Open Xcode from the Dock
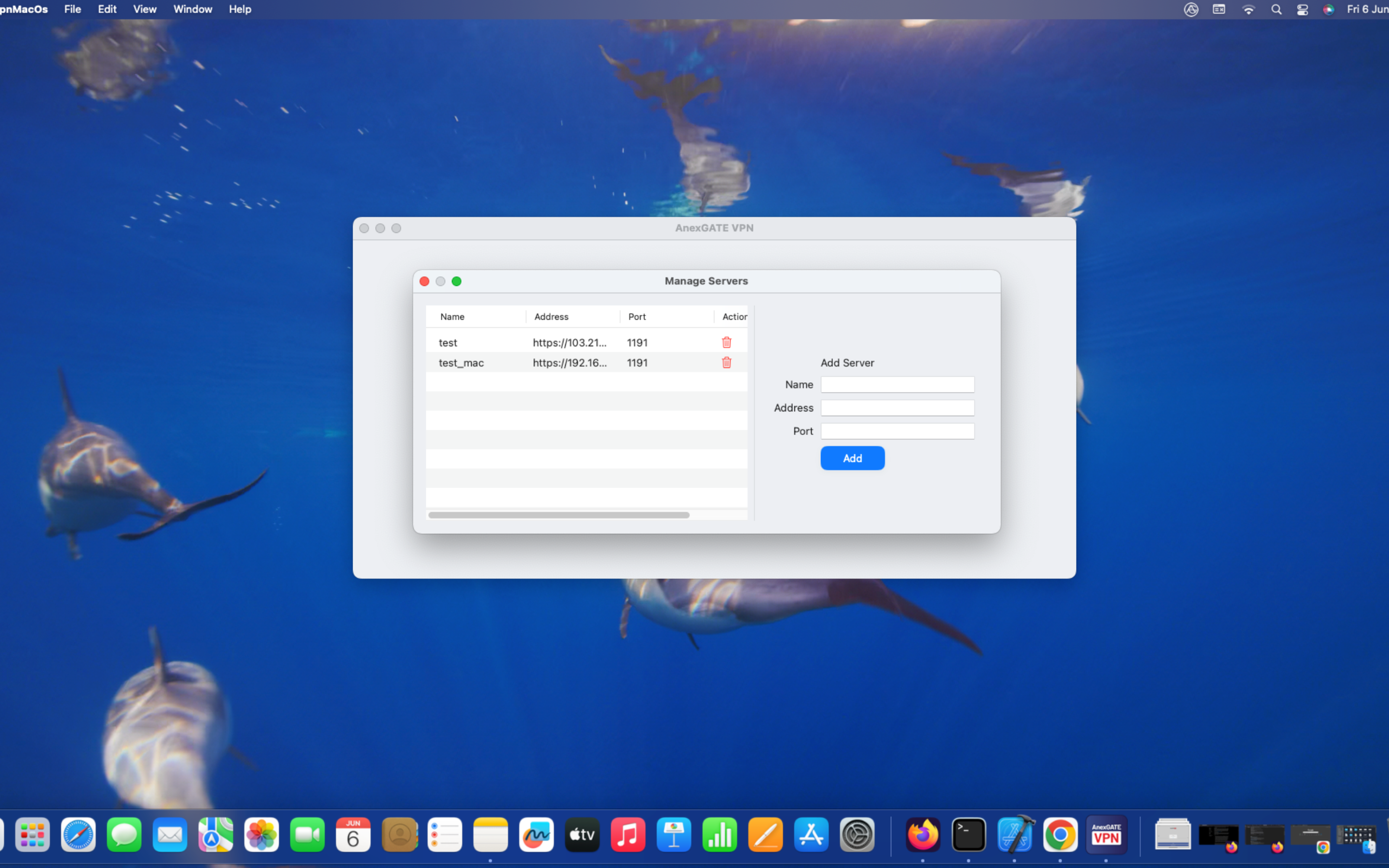Image resolution: width=1389 pixels, height=868 pixels. (x=1015, y=835)
